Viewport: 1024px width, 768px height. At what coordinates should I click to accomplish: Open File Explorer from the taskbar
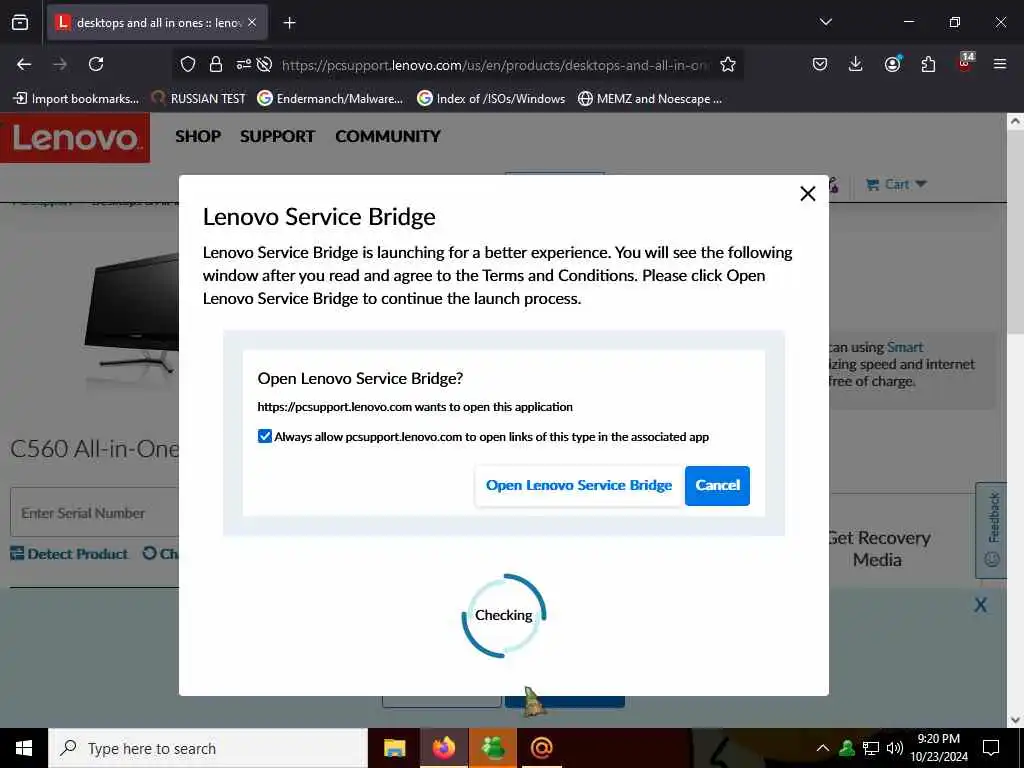pos(394,748)
